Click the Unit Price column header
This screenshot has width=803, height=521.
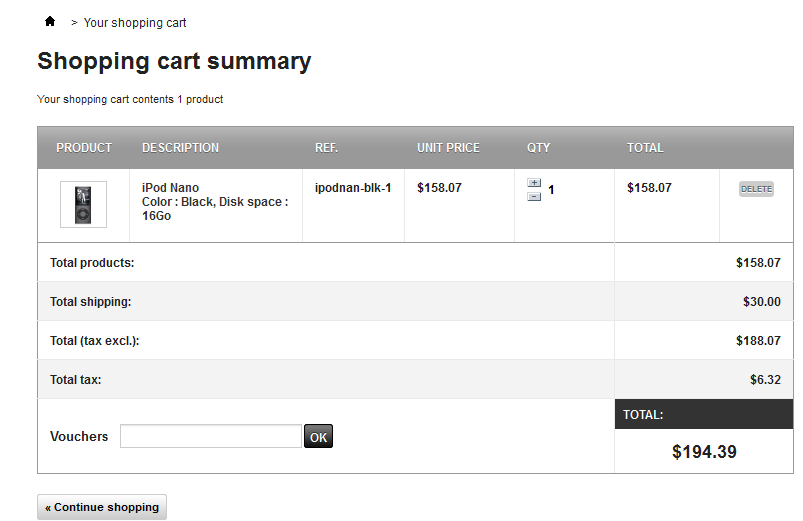tap(448, 148)
